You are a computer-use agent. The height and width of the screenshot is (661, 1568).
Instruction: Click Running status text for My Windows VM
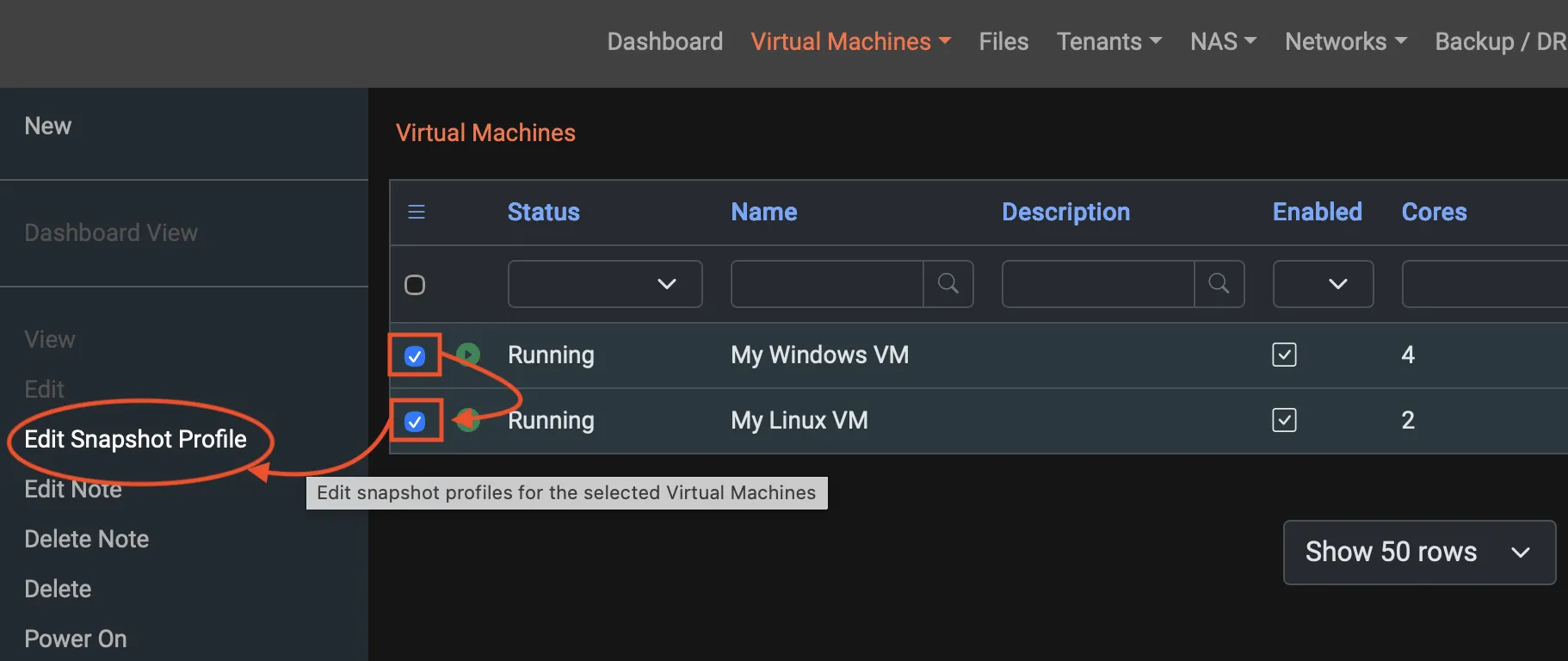click(551, 355)
